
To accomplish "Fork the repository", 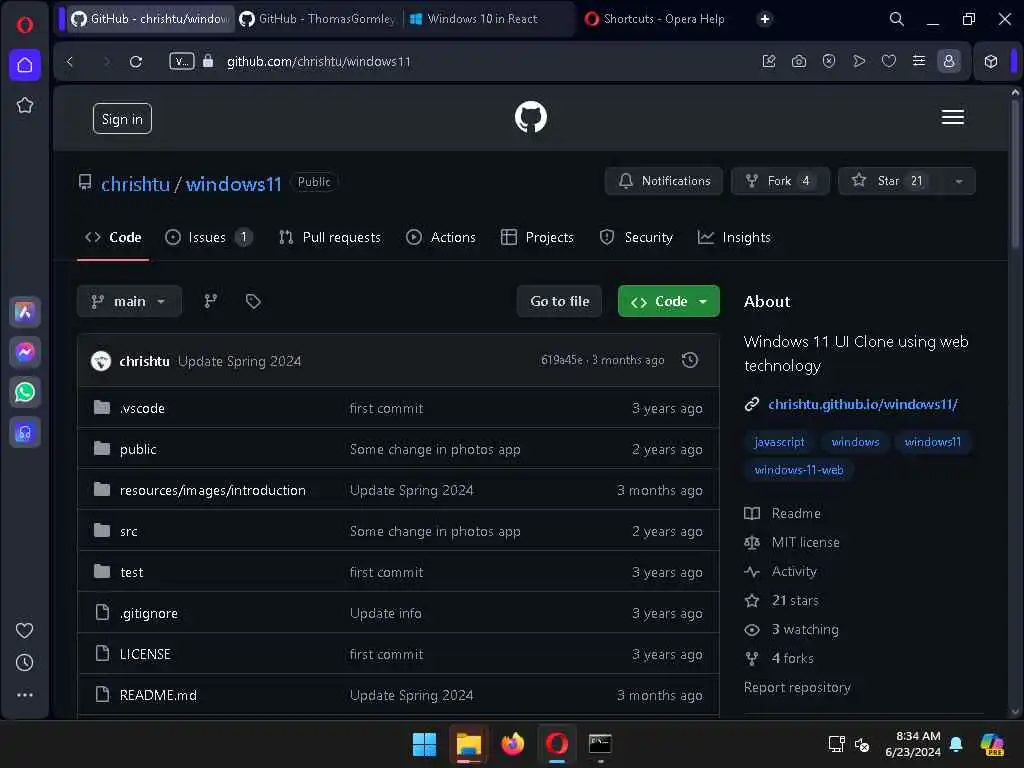I will 780,181.
